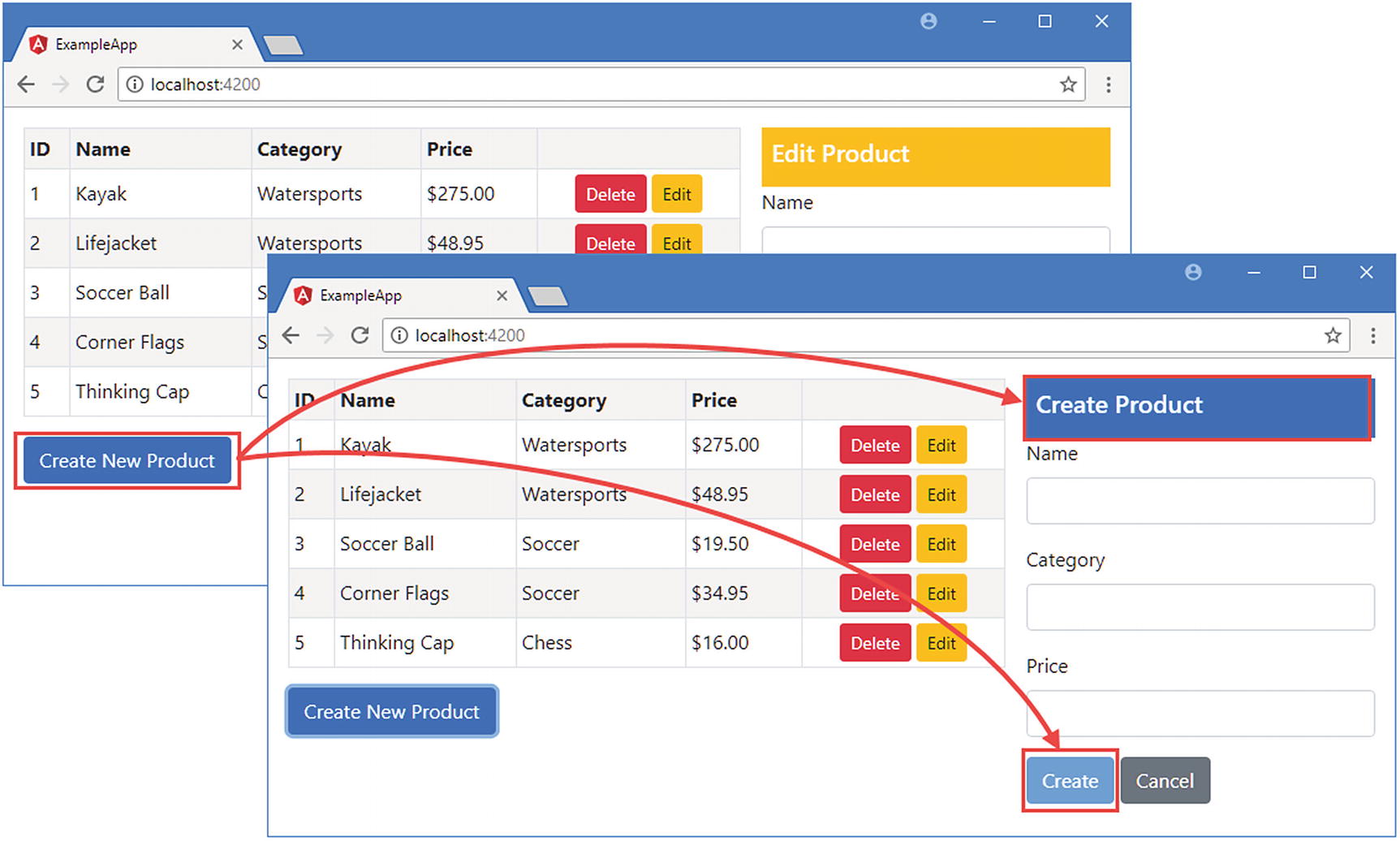This screenshot has height=841, width=1400.
Task: Edit the Kayak product in the front window
Action: [x=941, y=445]
